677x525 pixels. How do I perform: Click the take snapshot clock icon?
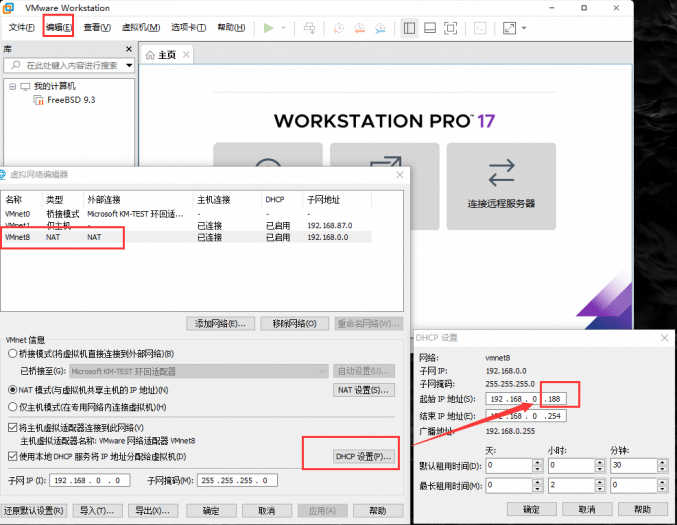(x=338, y=28)
